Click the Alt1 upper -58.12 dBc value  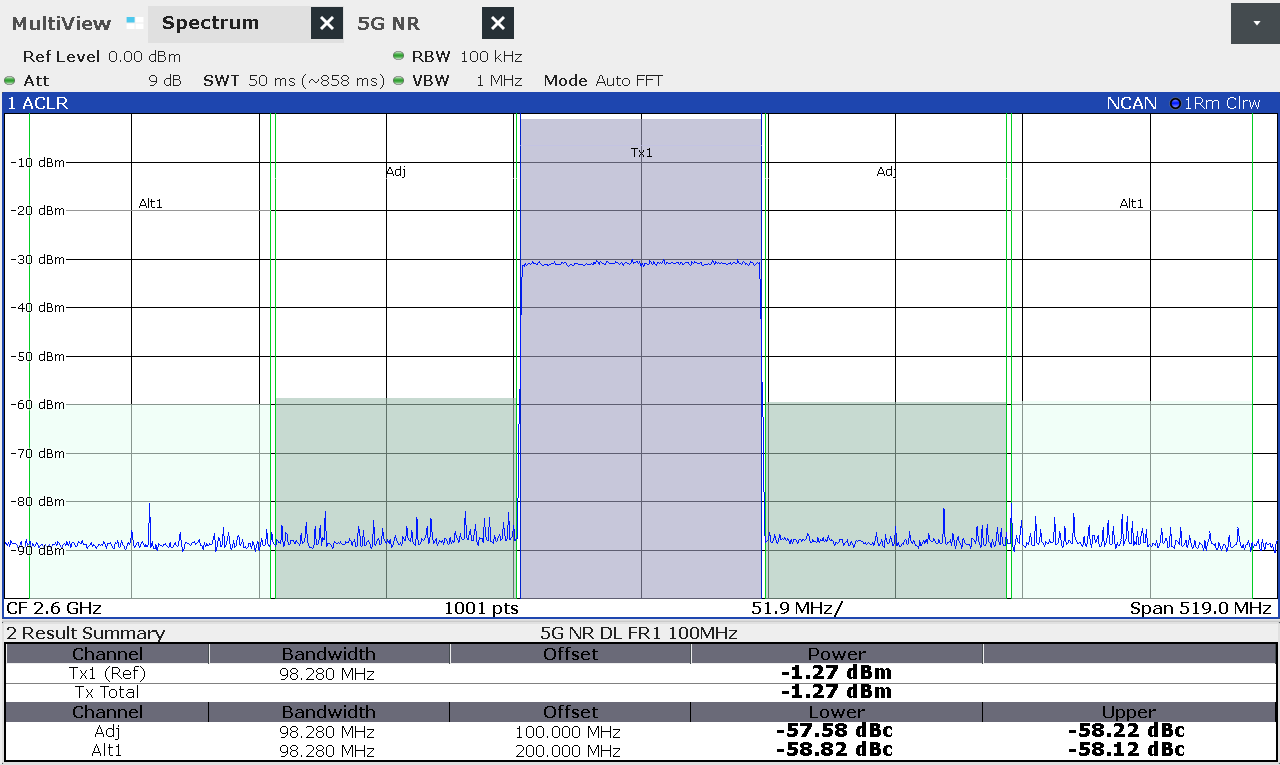(1126, 749)
